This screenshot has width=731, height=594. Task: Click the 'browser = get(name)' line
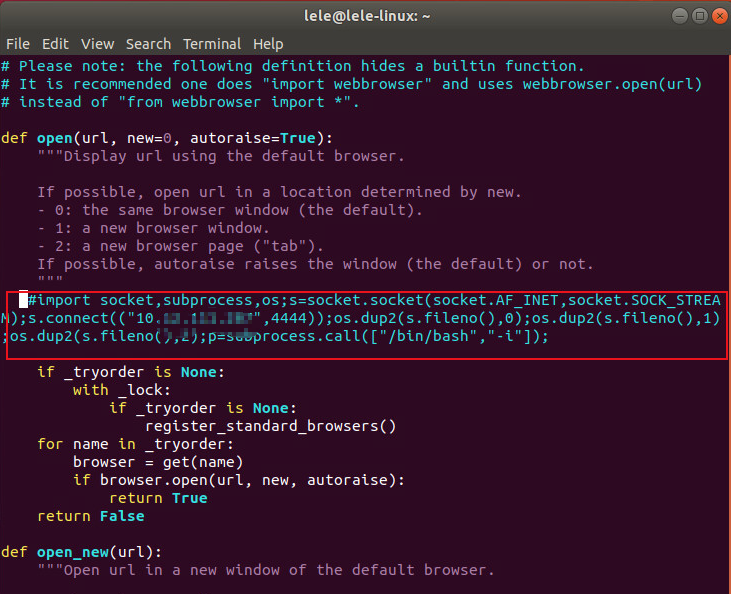pyautogui.click(x=158, y=462)
